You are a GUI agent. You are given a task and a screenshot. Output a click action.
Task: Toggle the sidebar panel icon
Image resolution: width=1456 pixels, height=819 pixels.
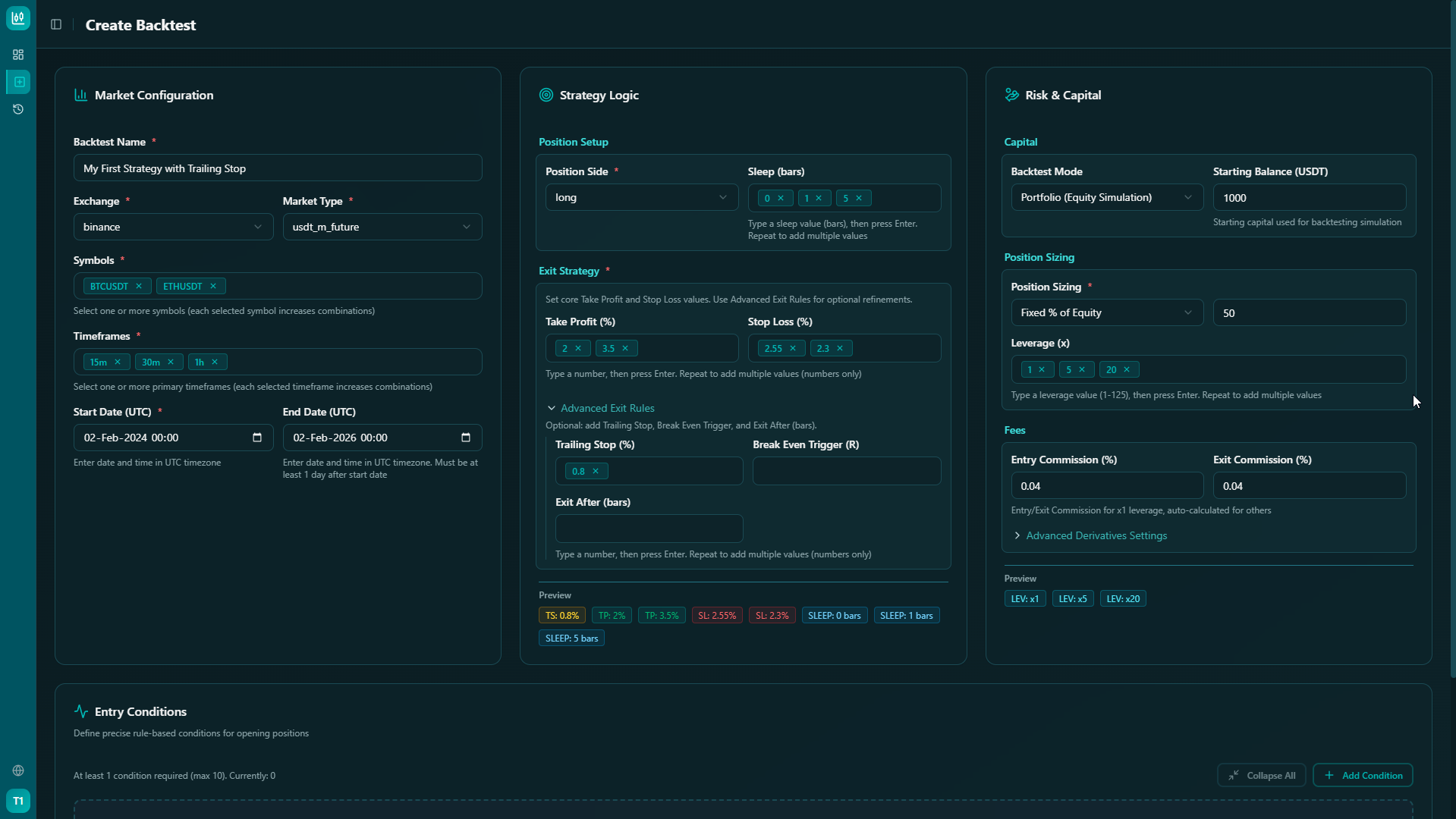click(56, 25)
